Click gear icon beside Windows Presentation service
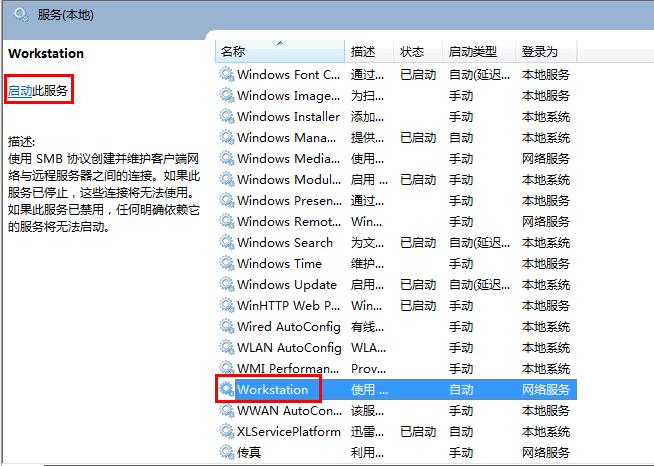654x466 pixels. click(x=227, y=200)
